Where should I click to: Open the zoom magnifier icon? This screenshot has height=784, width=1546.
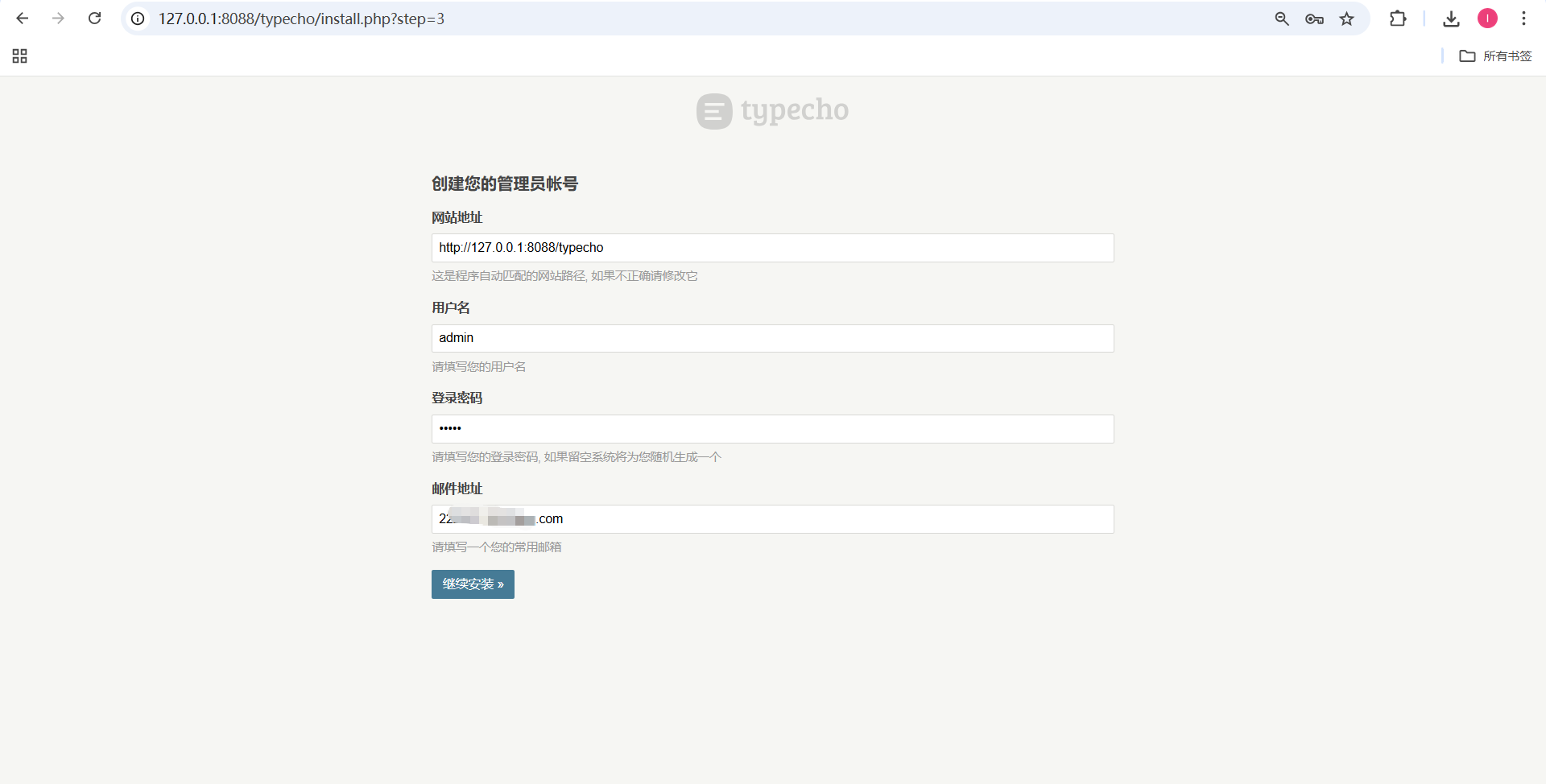pos(1282,19)
